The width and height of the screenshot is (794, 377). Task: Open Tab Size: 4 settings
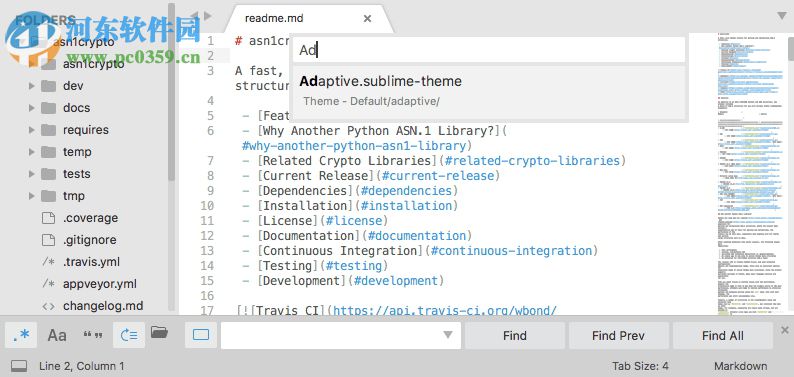[x=640, y=366]
